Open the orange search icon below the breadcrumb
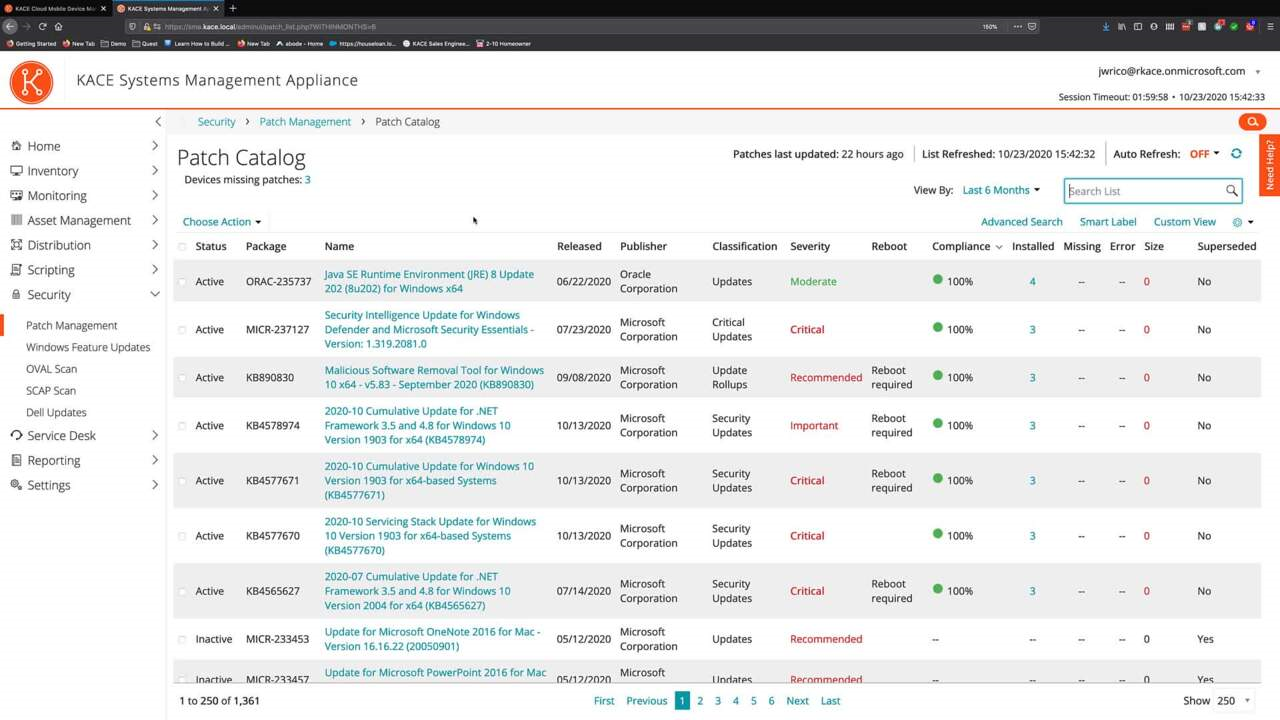This screenshot has height=720, width=1280. 1251,121
